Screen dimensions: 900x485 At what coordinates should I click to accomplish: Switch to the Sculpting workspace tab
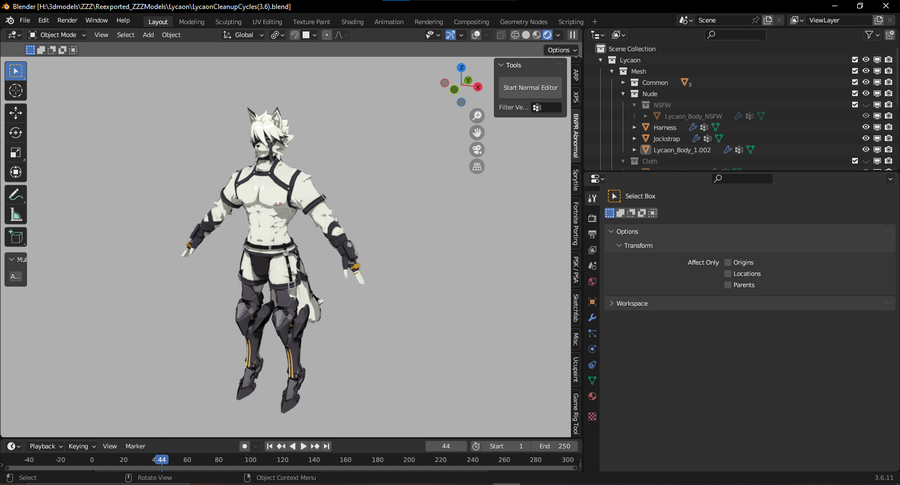pyautogui.click(x=228, y=21)
